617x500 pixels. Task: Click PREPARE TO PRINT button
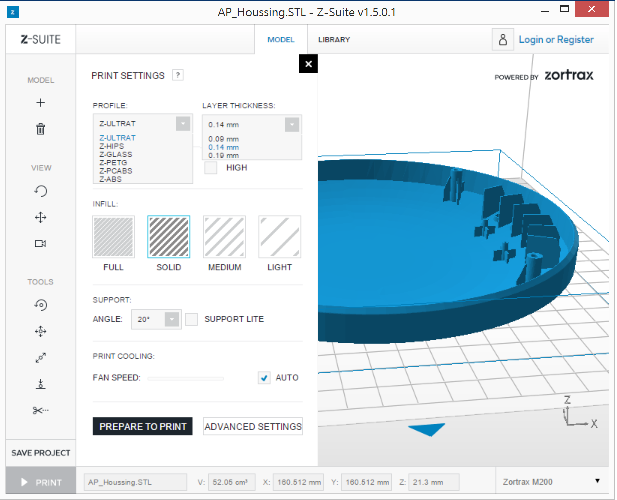point(143,426)
